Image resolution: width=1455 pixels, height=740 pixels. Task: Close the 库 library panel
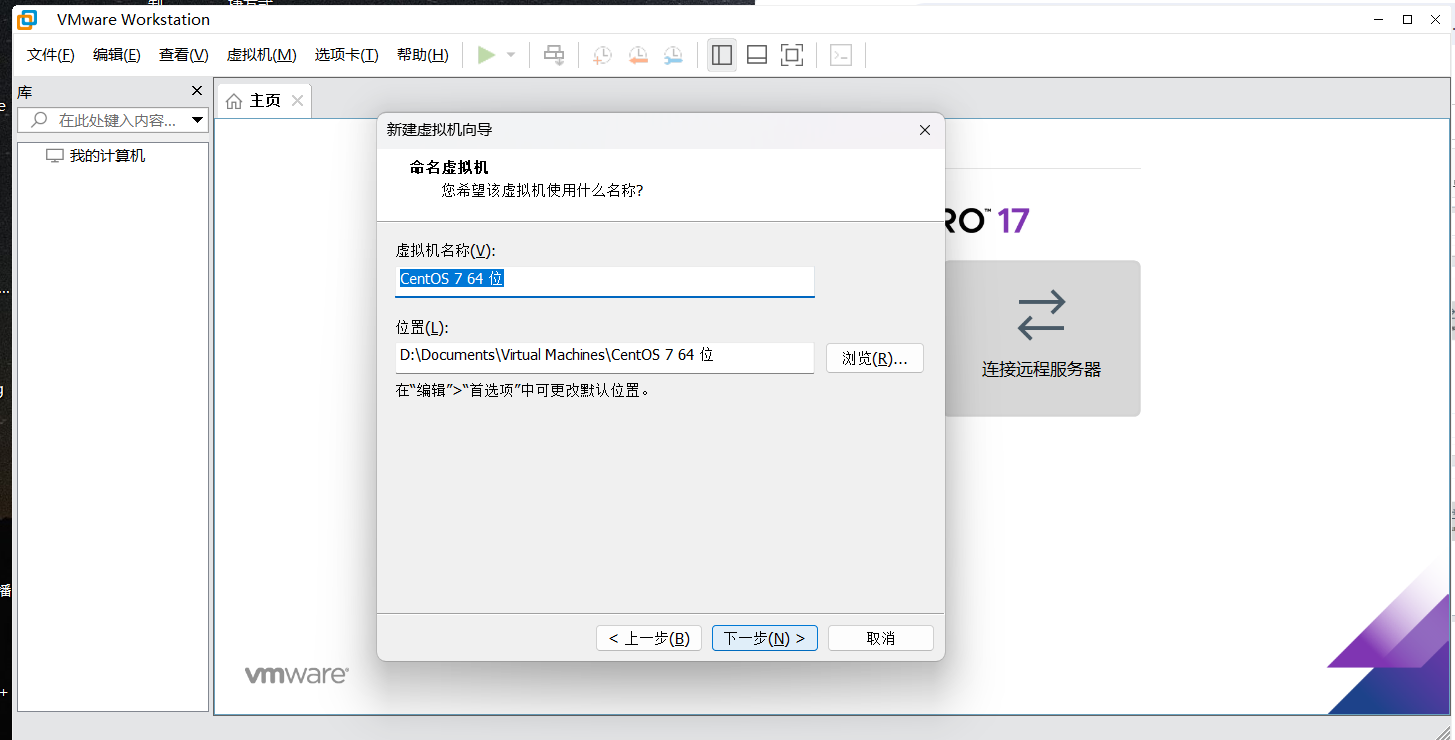(197, 91)
